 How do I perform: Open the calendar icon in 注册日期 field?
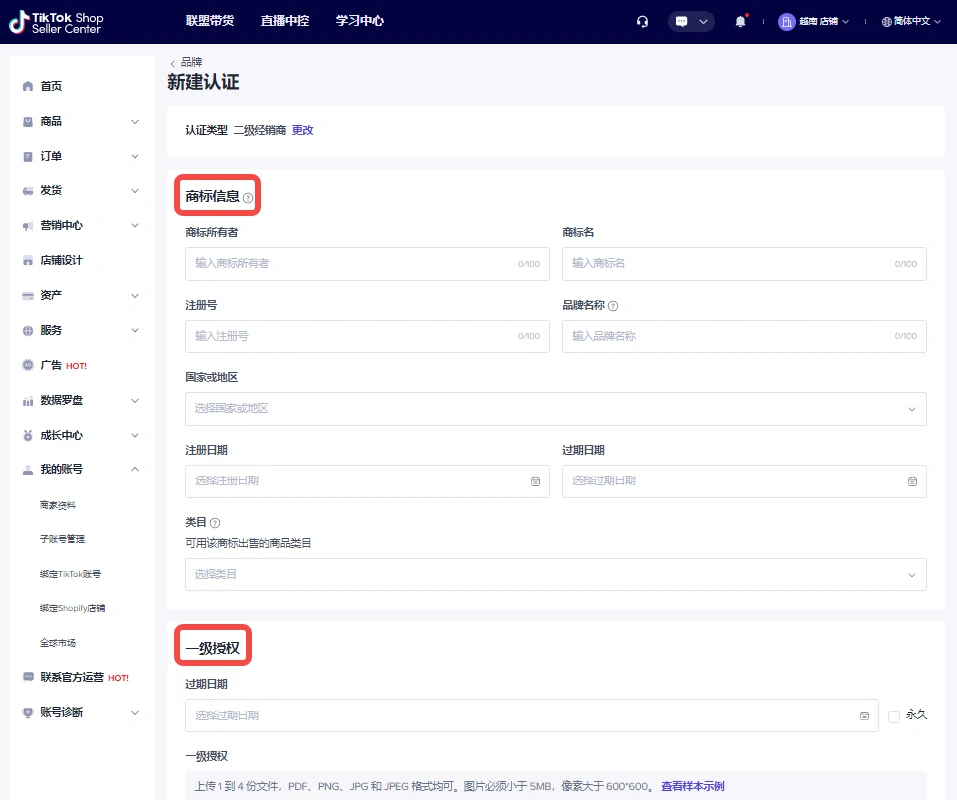coord(535,481)
